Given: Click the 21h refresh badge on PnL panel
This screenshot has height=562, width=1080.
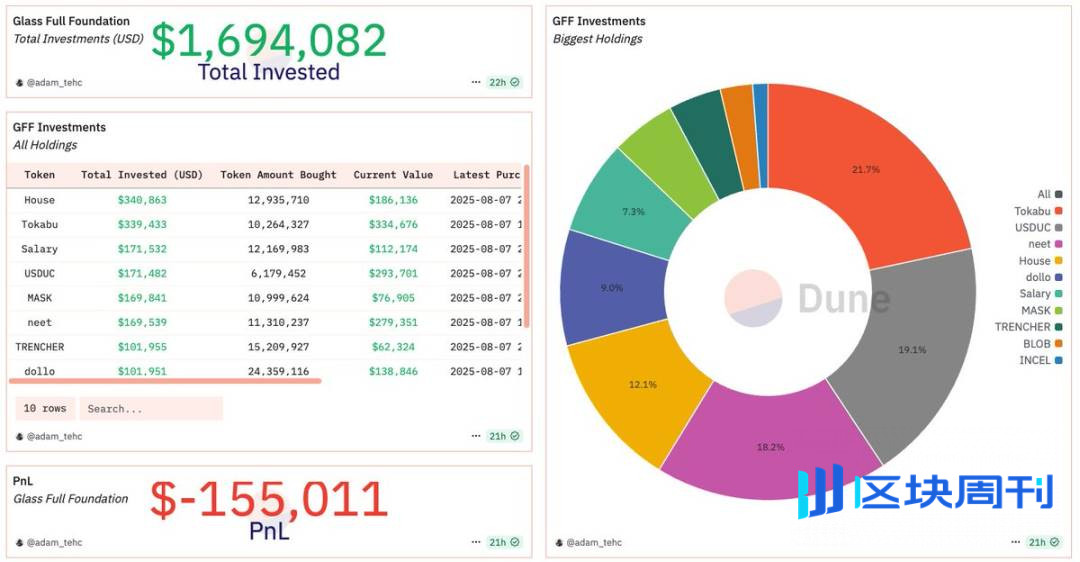Looking at the screenshot, I should coord(504,542).
